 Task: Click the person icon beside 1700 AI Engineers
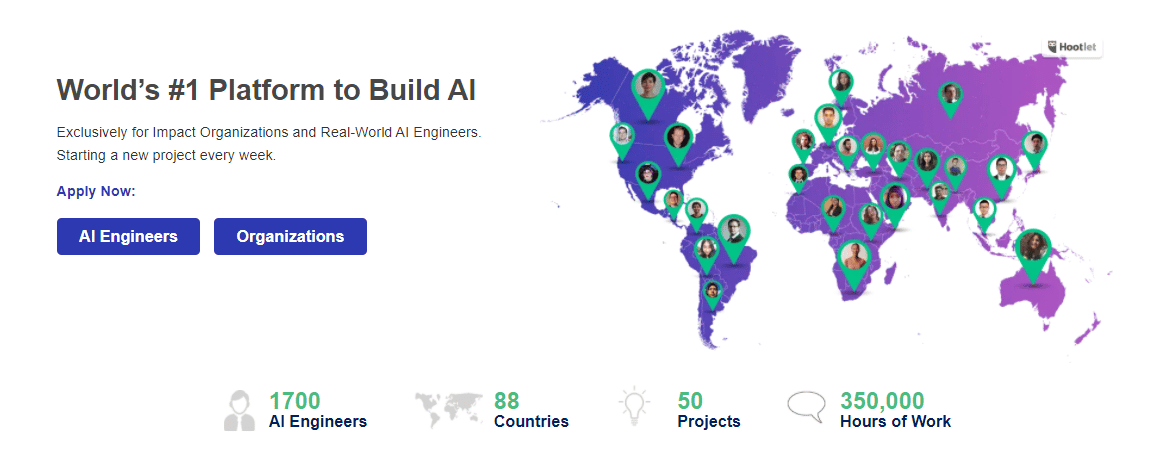(239, 410)
